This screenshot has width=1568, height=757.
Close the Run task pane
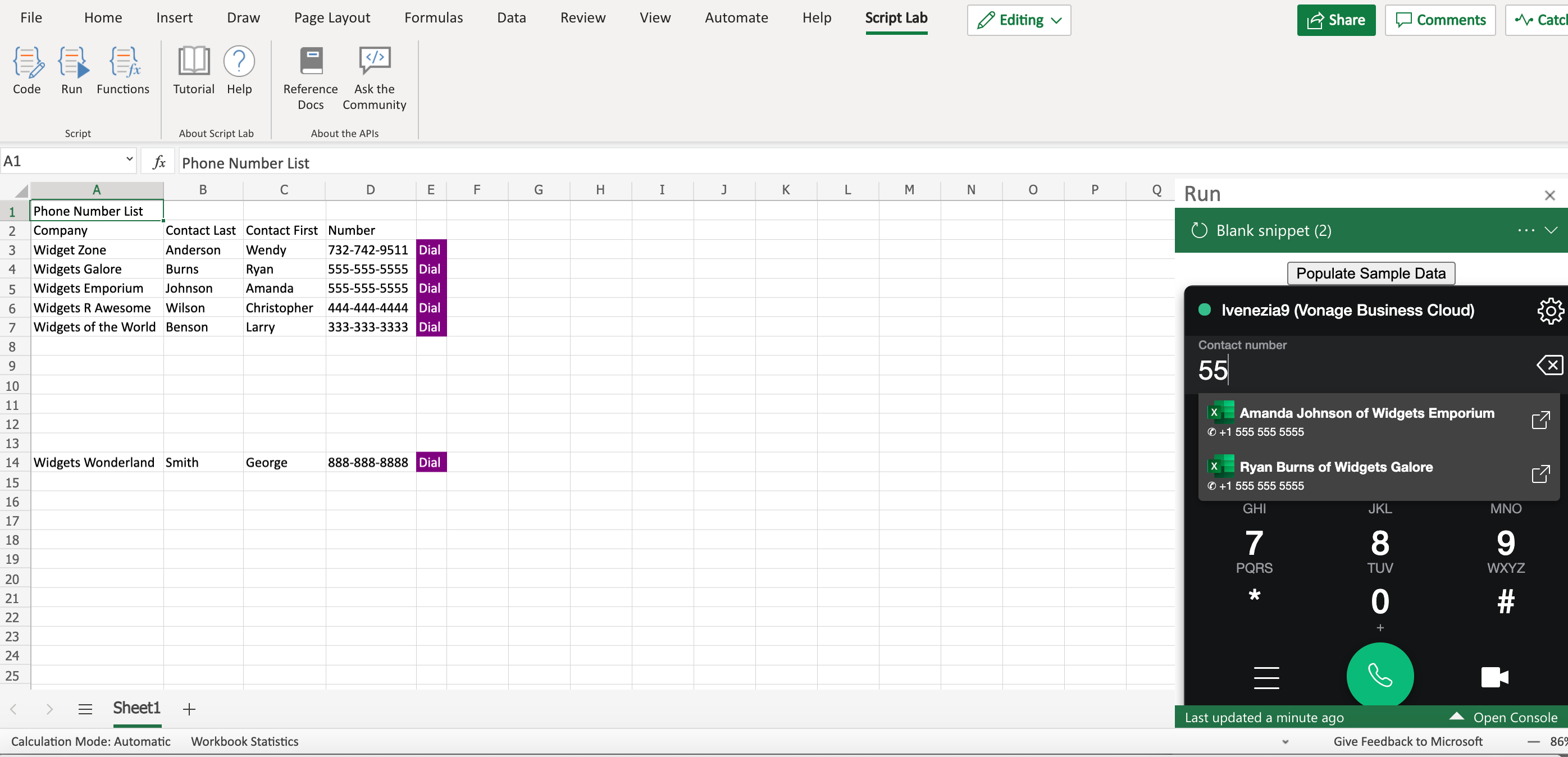point(1549,195)
